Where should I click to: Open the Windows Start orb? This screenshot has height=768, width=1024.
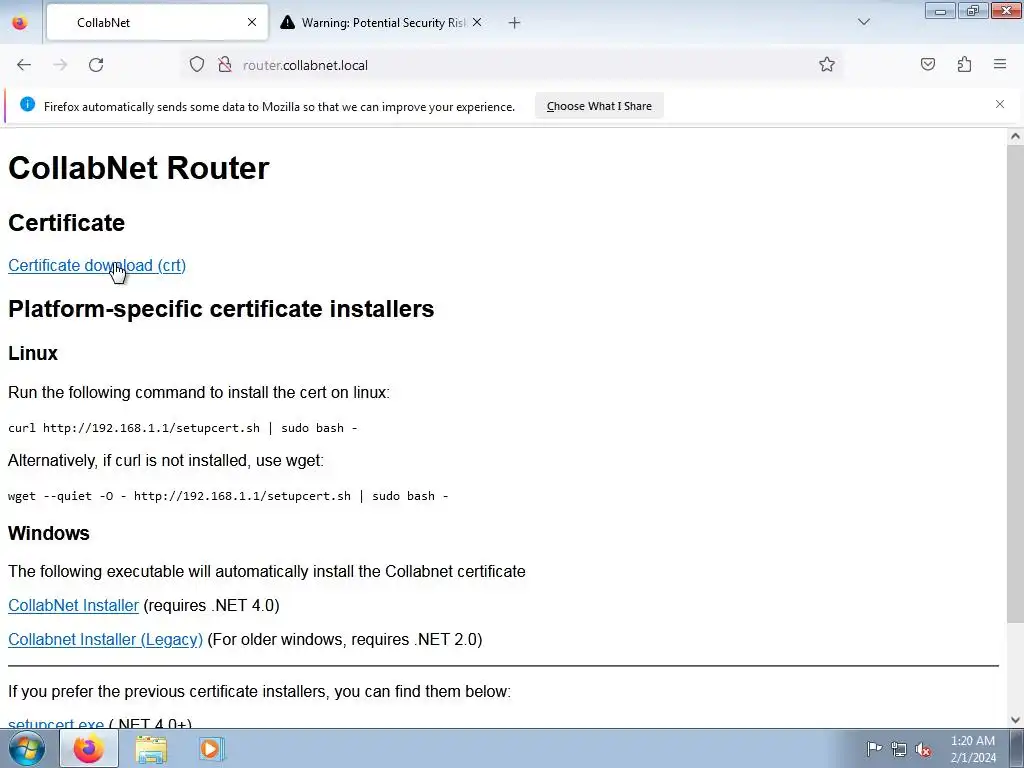pos(26,748)
